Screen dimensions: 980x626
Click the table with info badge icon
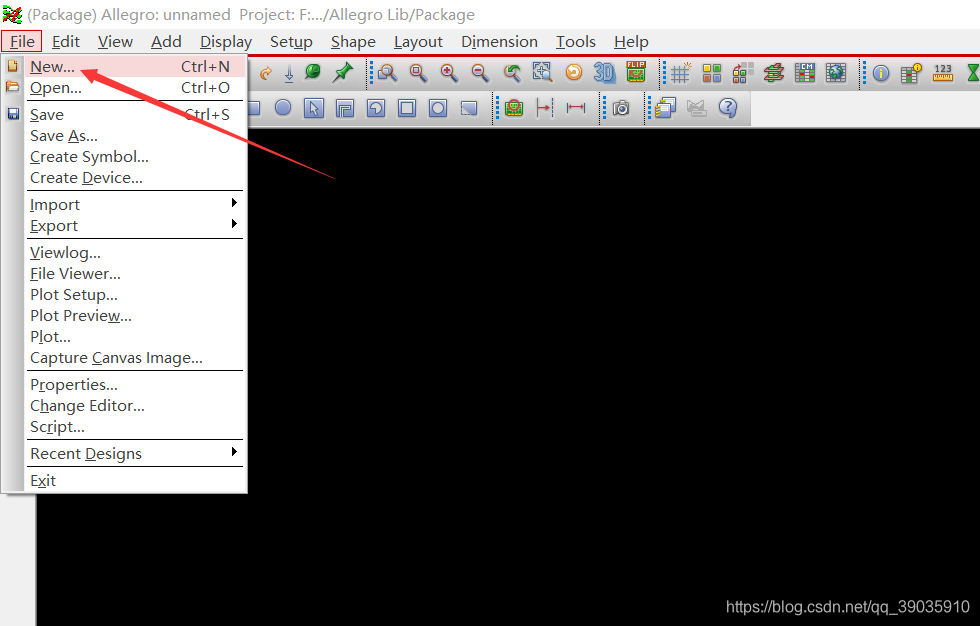[x=911, y=73]
